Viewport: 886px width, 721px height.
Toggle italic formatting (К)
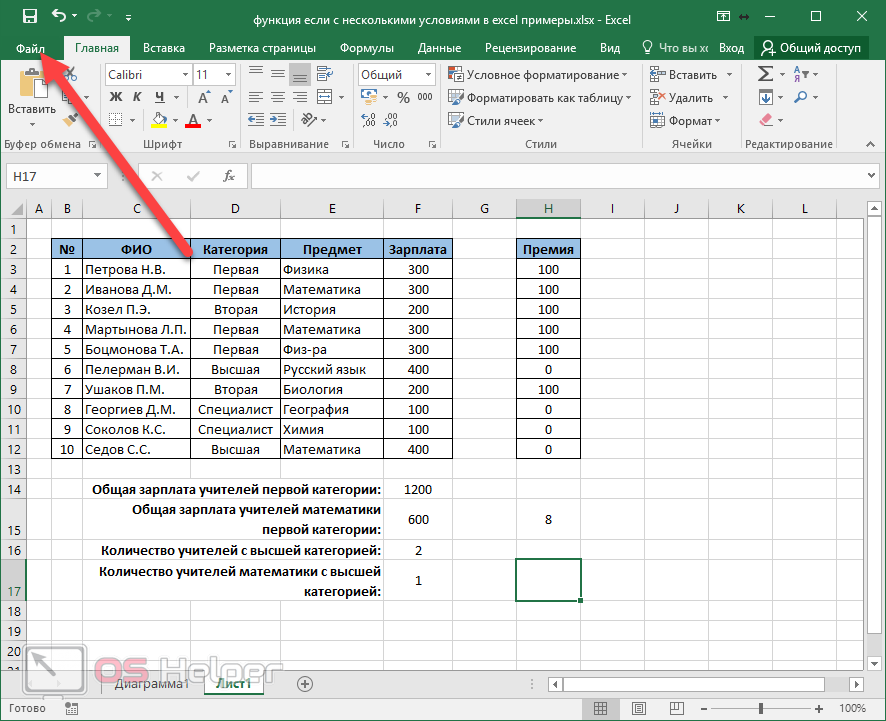pos(137,98)
